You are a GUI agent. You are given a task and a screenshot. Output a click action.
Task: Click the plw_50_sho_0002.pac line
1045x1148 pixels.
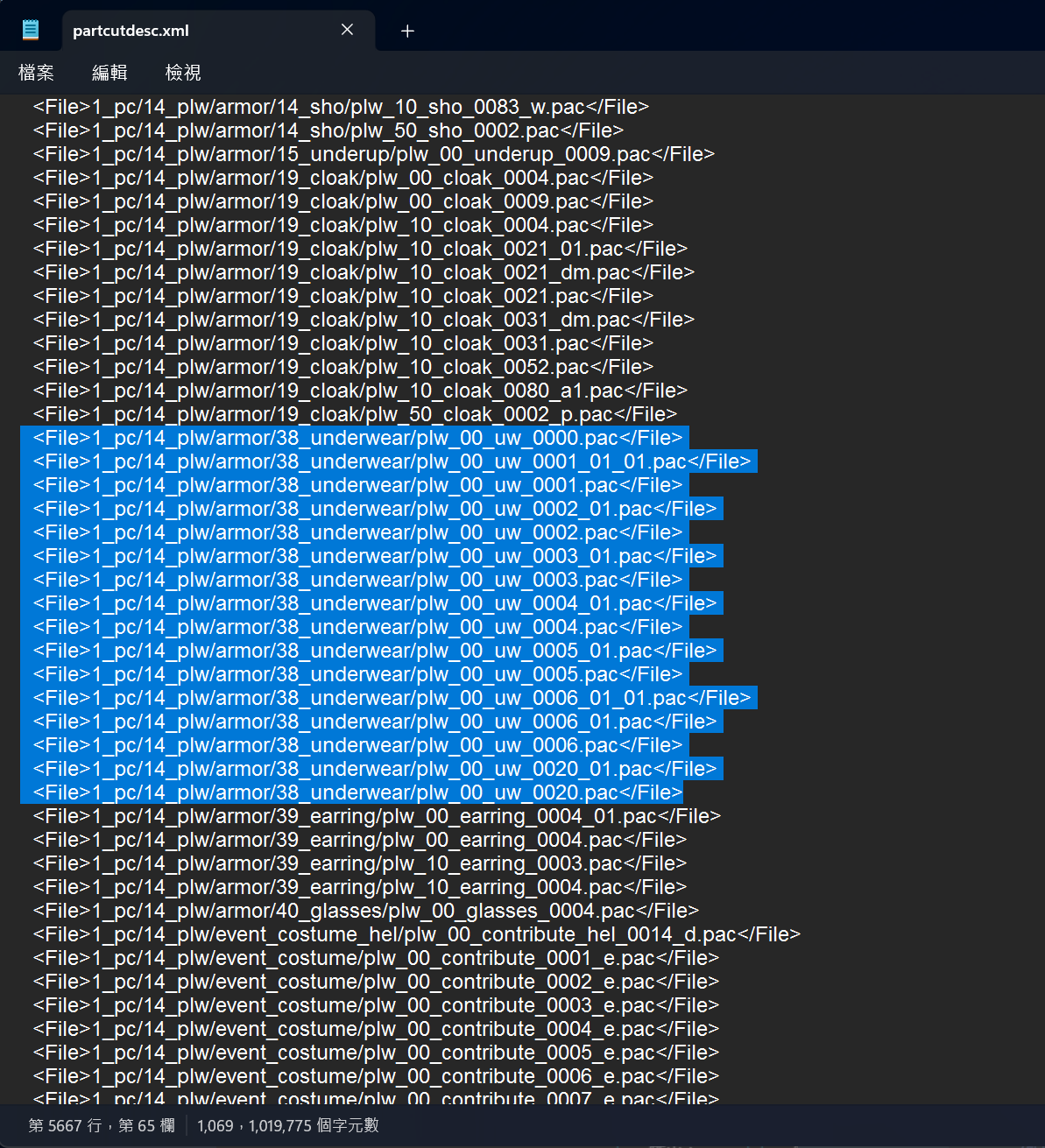click(328, 130)
